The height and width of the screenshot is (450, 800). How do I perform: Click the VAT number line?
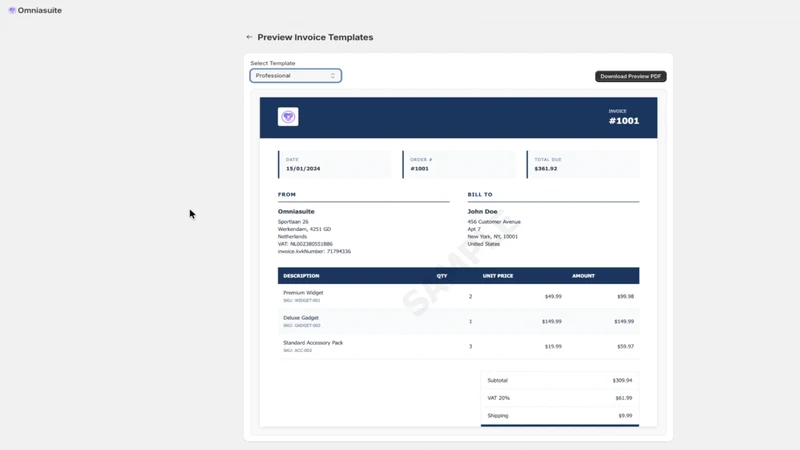click(x=305, y=244)
